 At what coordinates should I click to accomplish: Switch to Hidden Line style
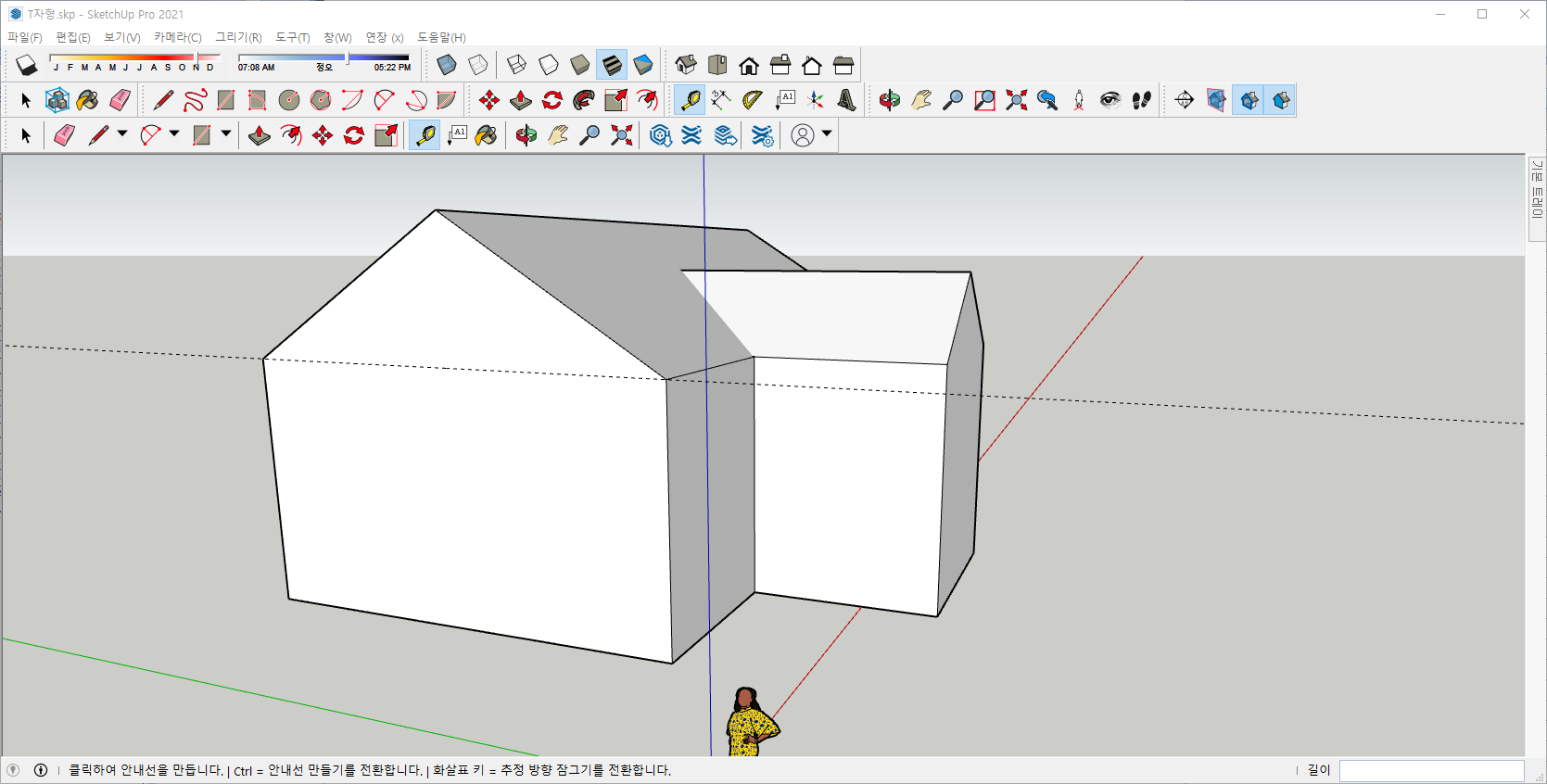[549, 65]
